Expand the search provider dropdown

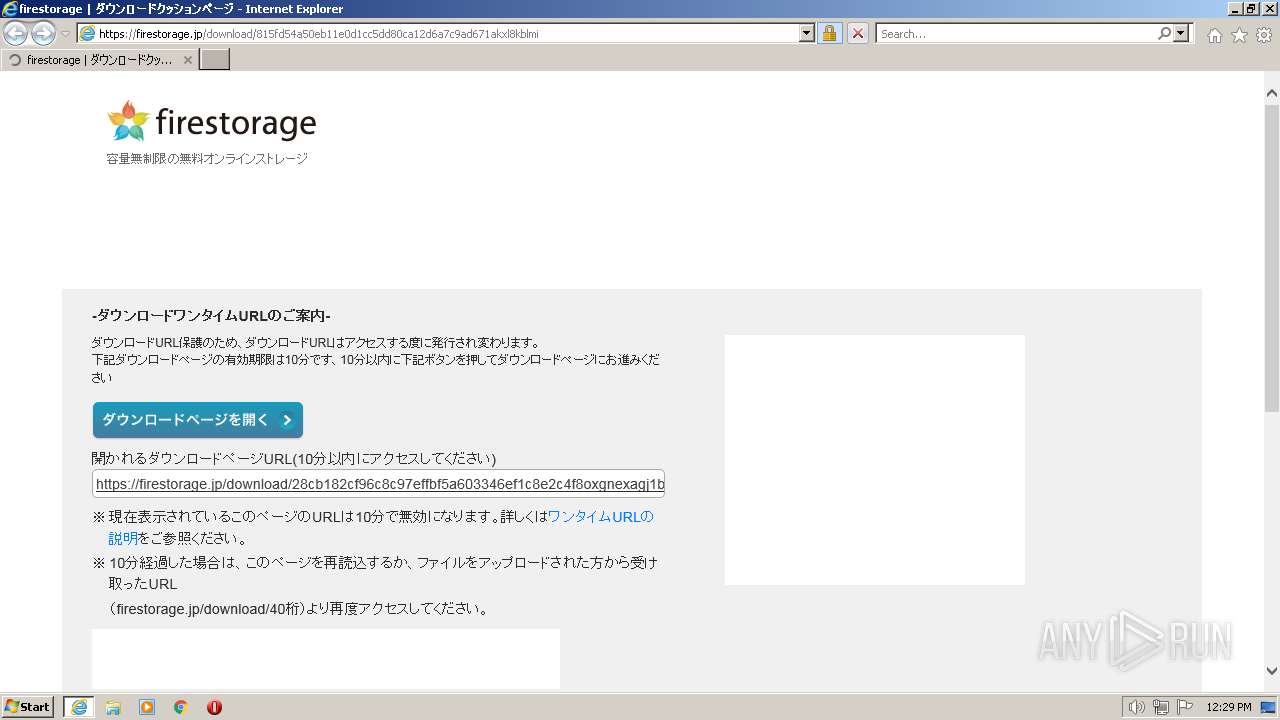pos(1182,33)
